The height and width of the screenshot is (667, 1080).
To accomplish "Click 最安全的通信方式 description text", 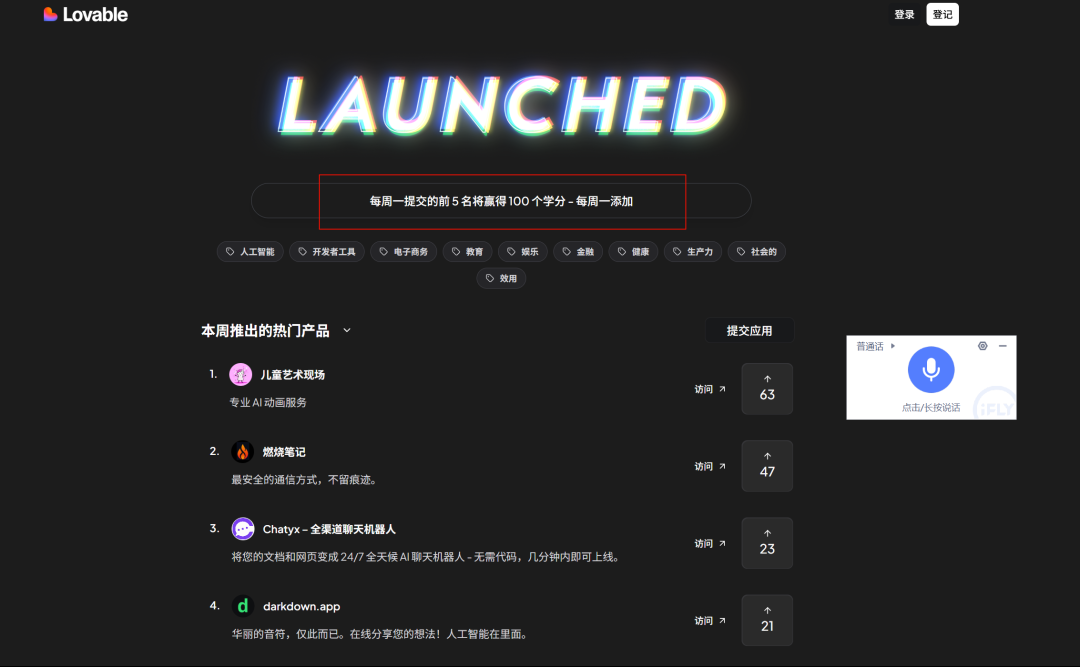I will pyautogui.click(x=304, y=480).
